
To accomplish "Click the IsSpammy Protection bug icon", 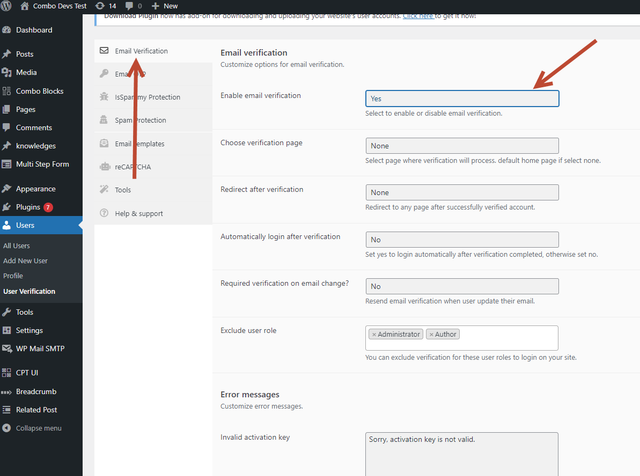I will [x=104, y=97].
